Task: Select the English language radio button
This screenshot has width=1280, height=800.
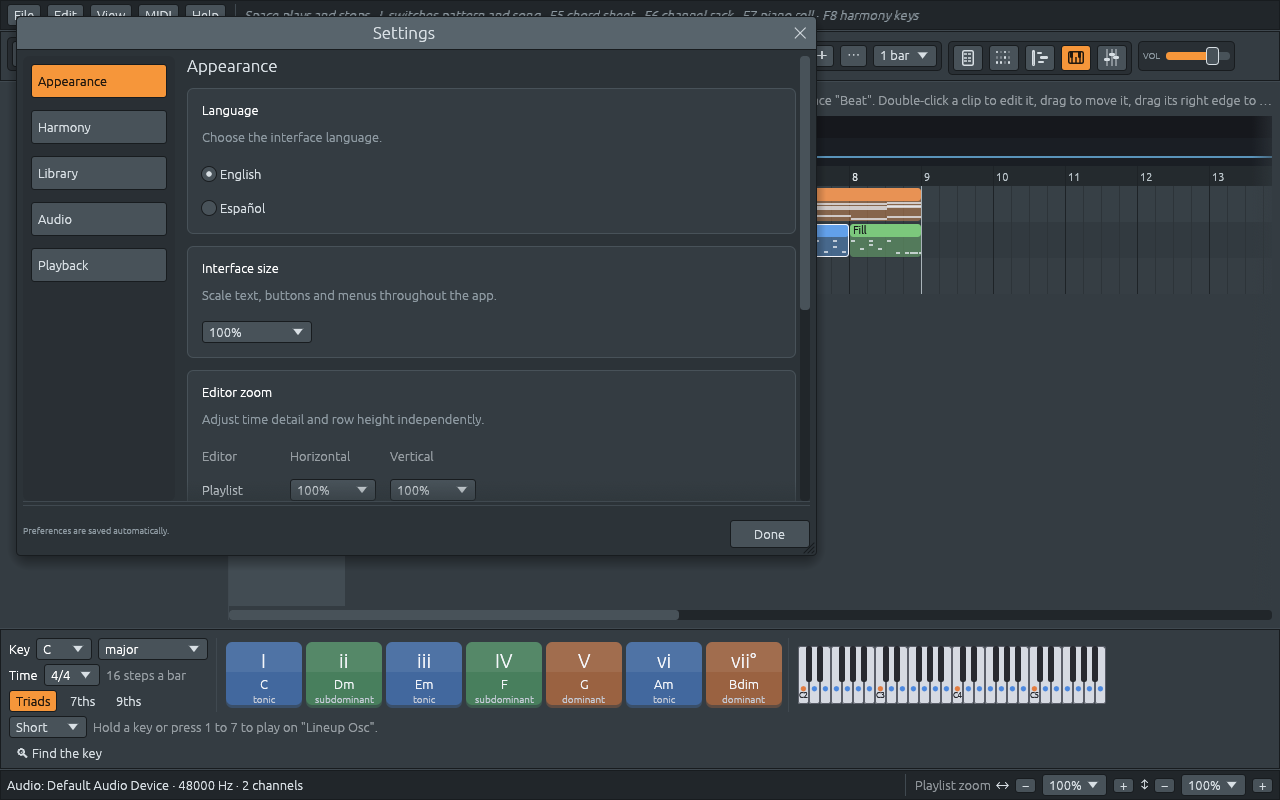Action: pyautogui.click(x=209, y=174)
